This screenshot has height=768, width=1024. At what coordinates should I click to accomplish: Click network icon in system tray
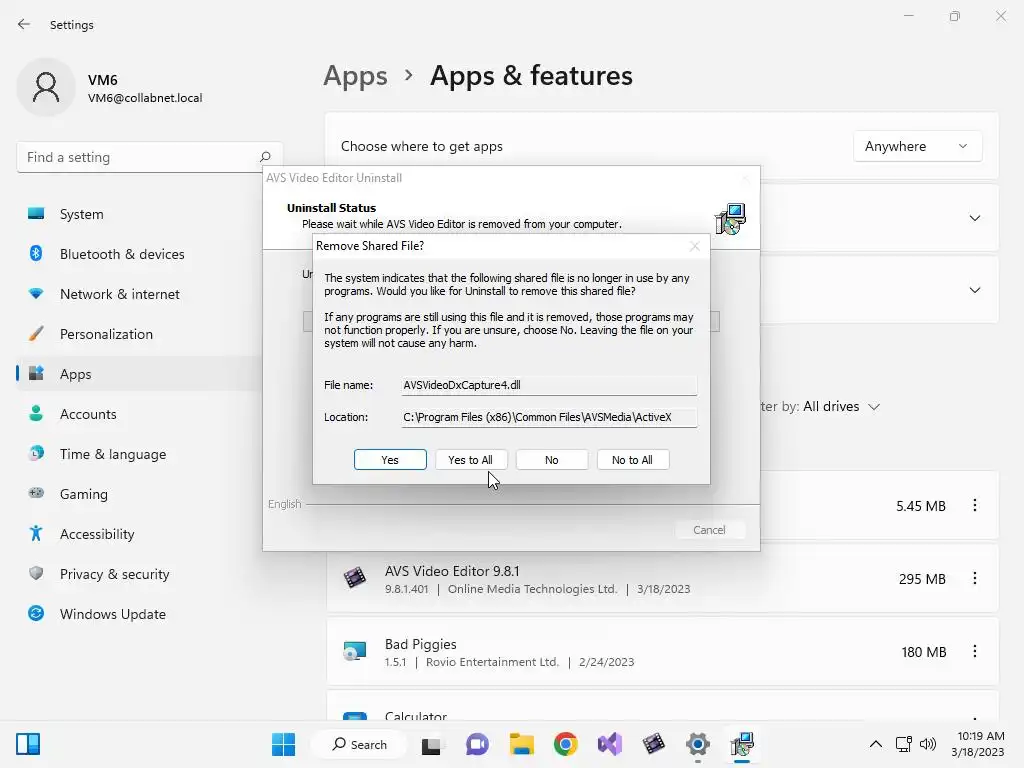point(904,744)
